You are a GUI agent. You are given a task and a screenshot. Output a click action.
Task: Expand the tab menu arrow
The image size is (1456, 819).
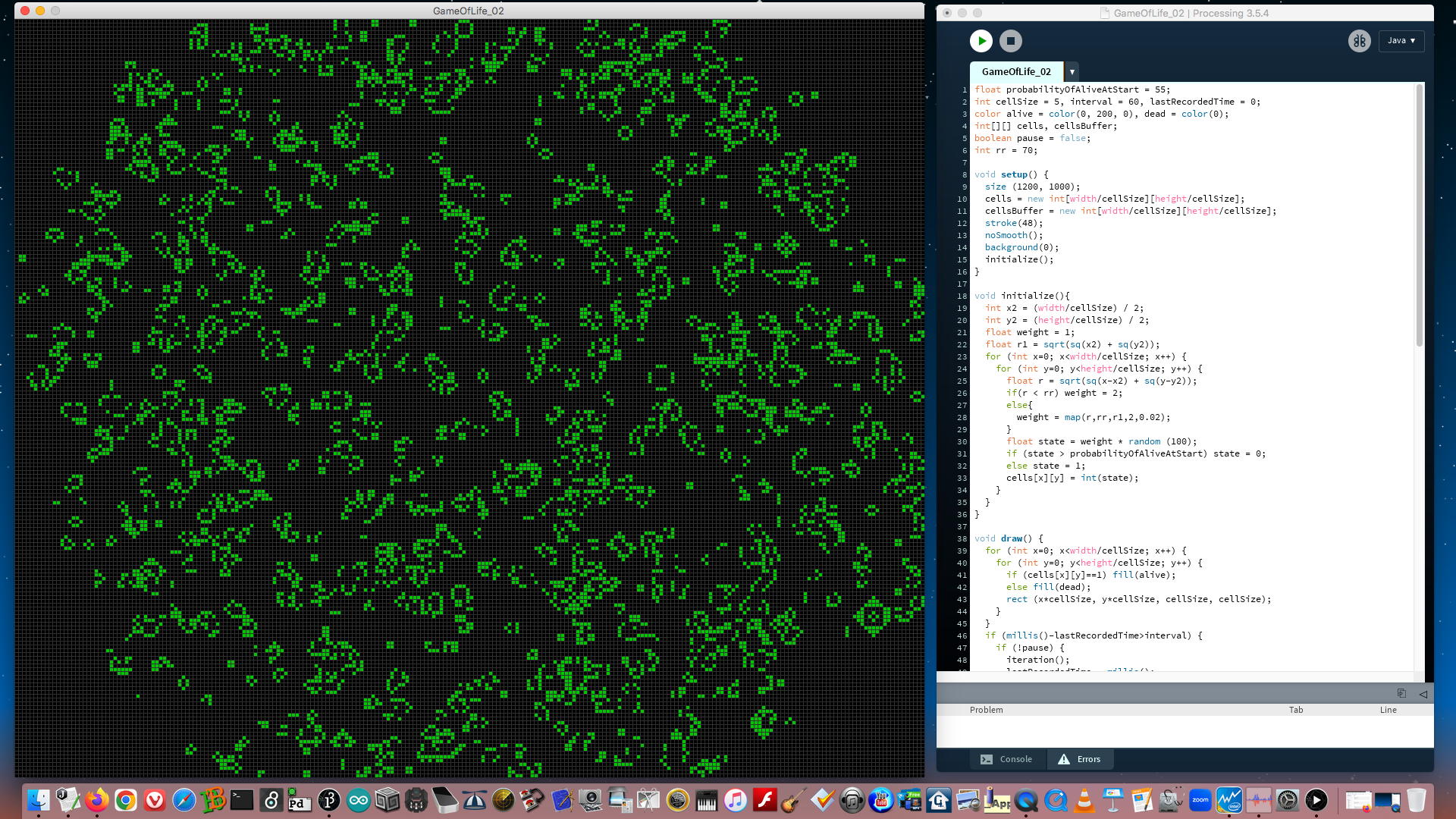tap(1072, 72)
